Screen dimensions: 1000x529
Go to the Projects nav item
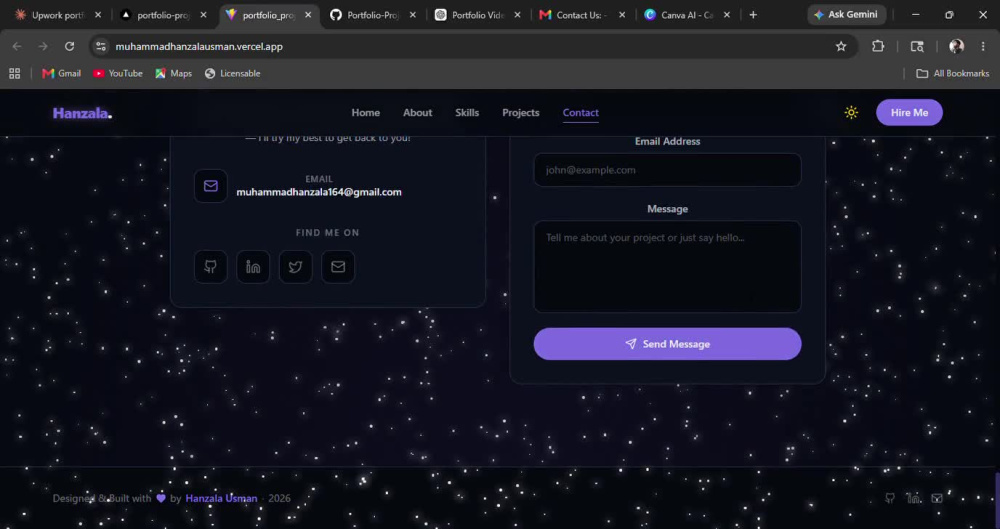point(520,112)
